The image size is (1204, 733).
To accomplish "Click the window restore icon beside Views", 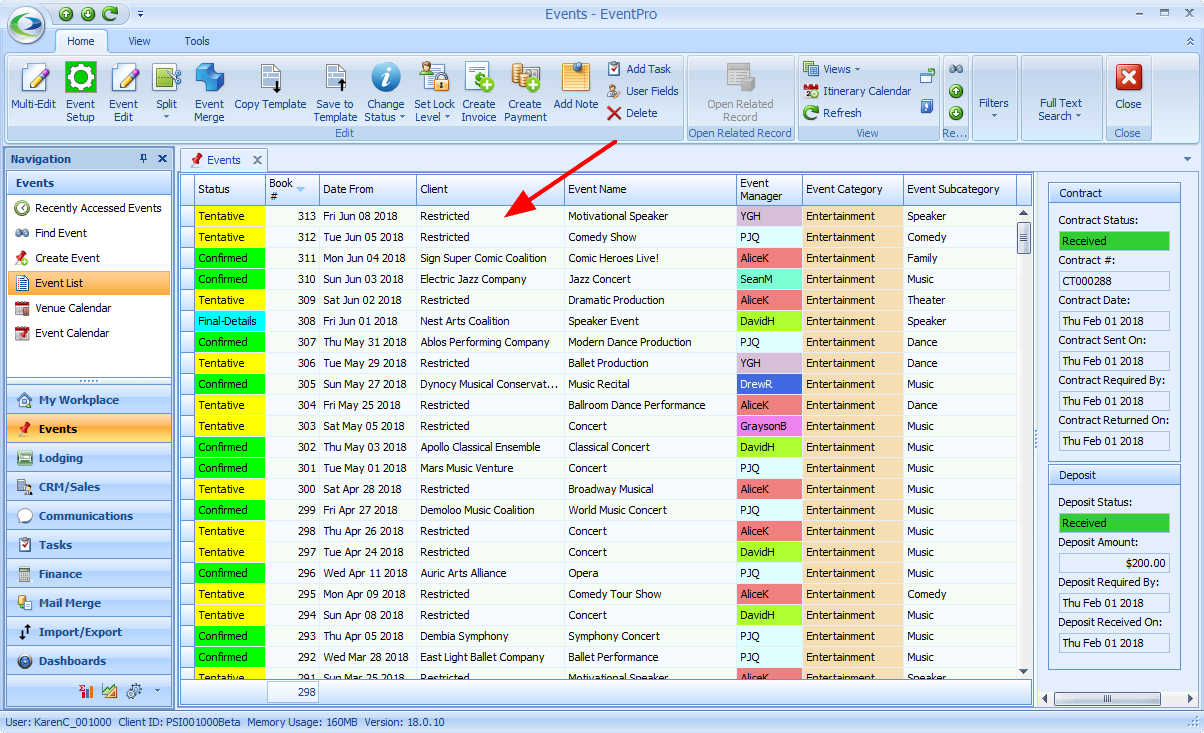I will (x=927, y=75).
